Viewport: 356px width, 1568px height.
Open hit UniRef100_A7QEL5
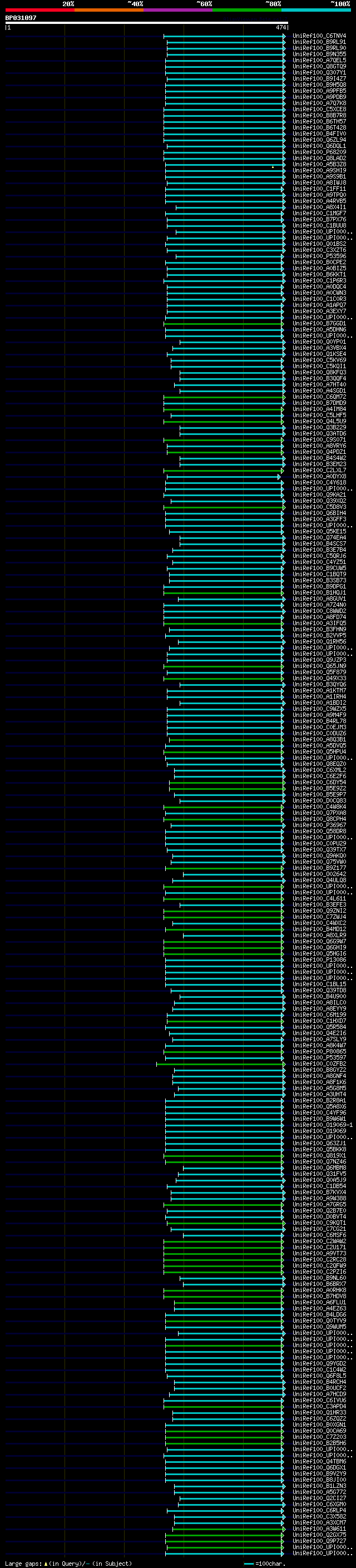319,60
